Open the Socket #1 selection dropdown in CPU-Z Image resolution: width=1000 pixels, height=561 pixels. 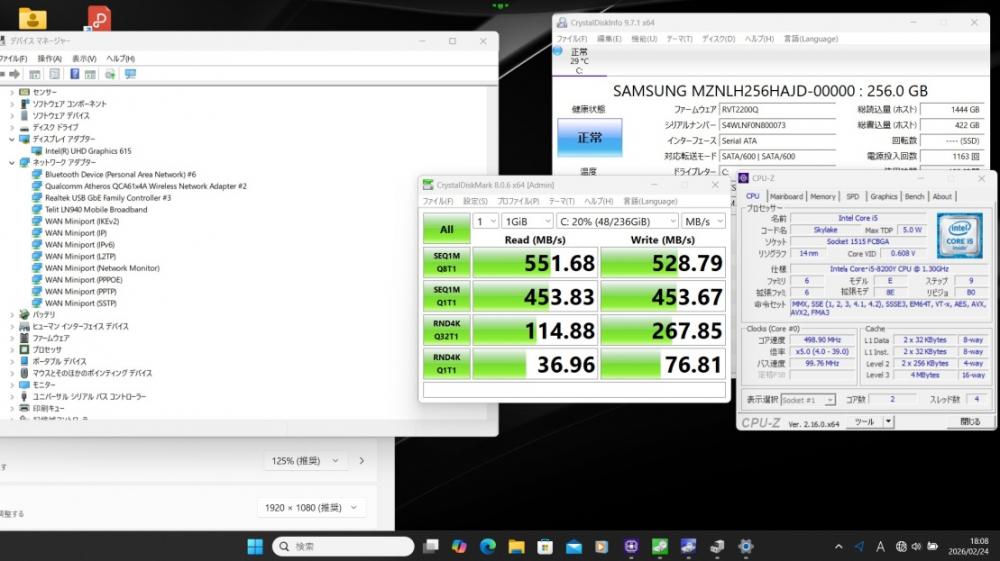point(808,400)
